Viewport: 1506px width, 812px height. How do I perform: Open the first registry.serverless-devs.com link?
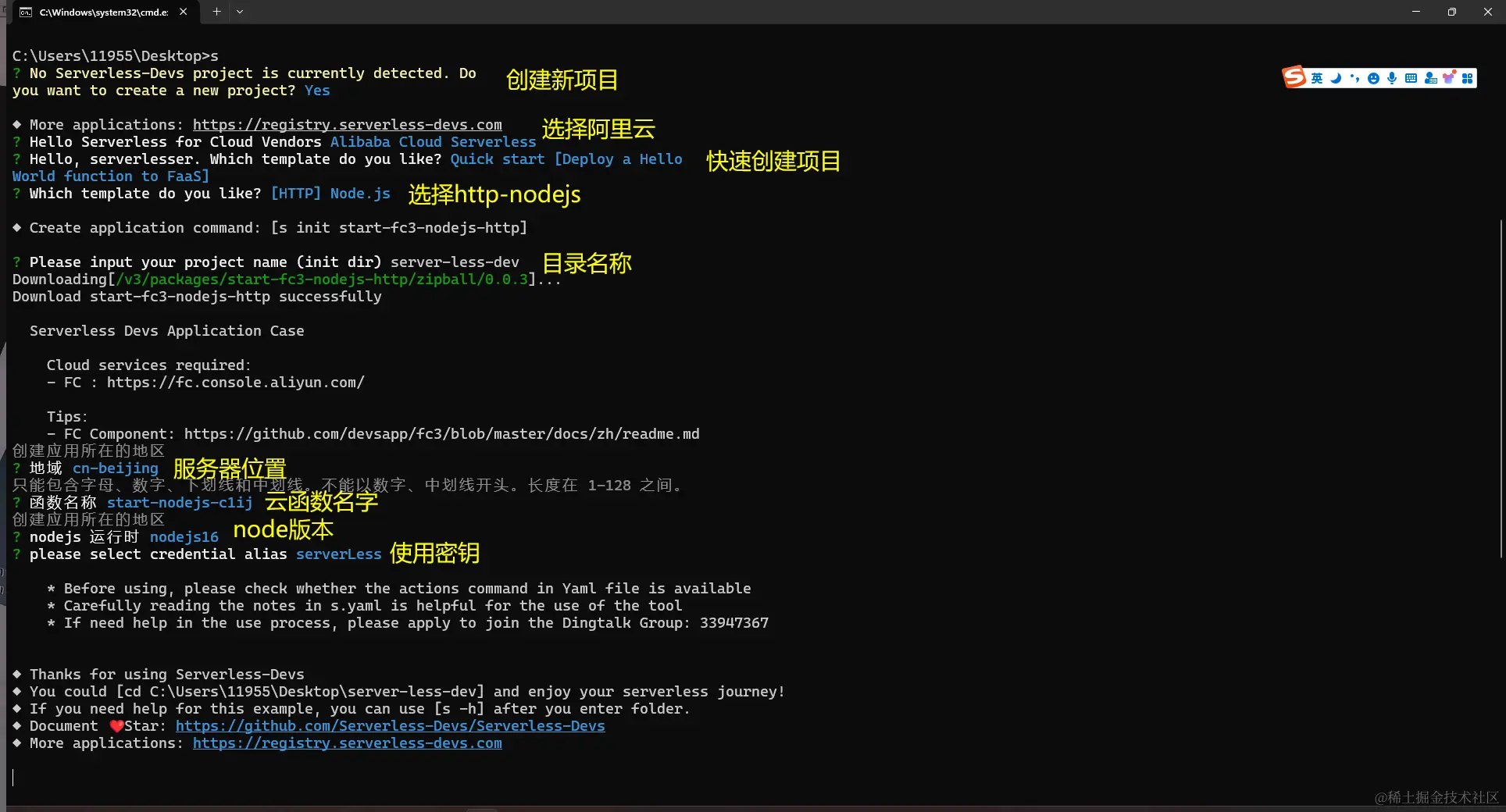coord(348,125)
